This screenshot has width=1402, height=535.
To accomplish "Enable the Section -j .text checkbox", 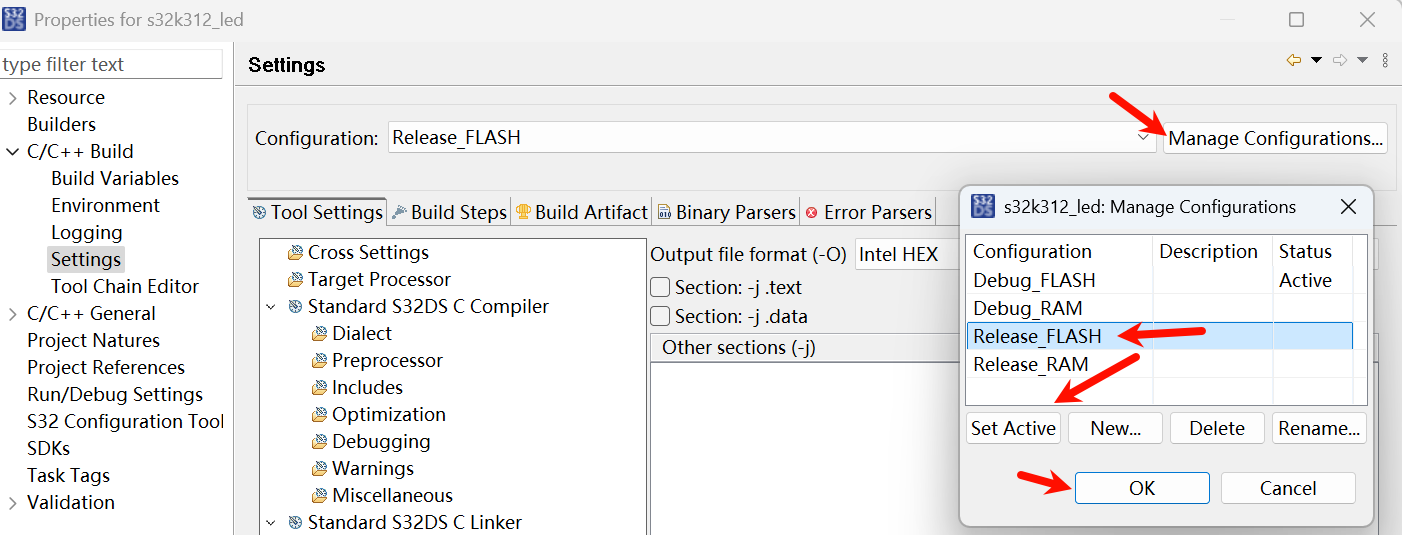I will (x=661, y=288).
